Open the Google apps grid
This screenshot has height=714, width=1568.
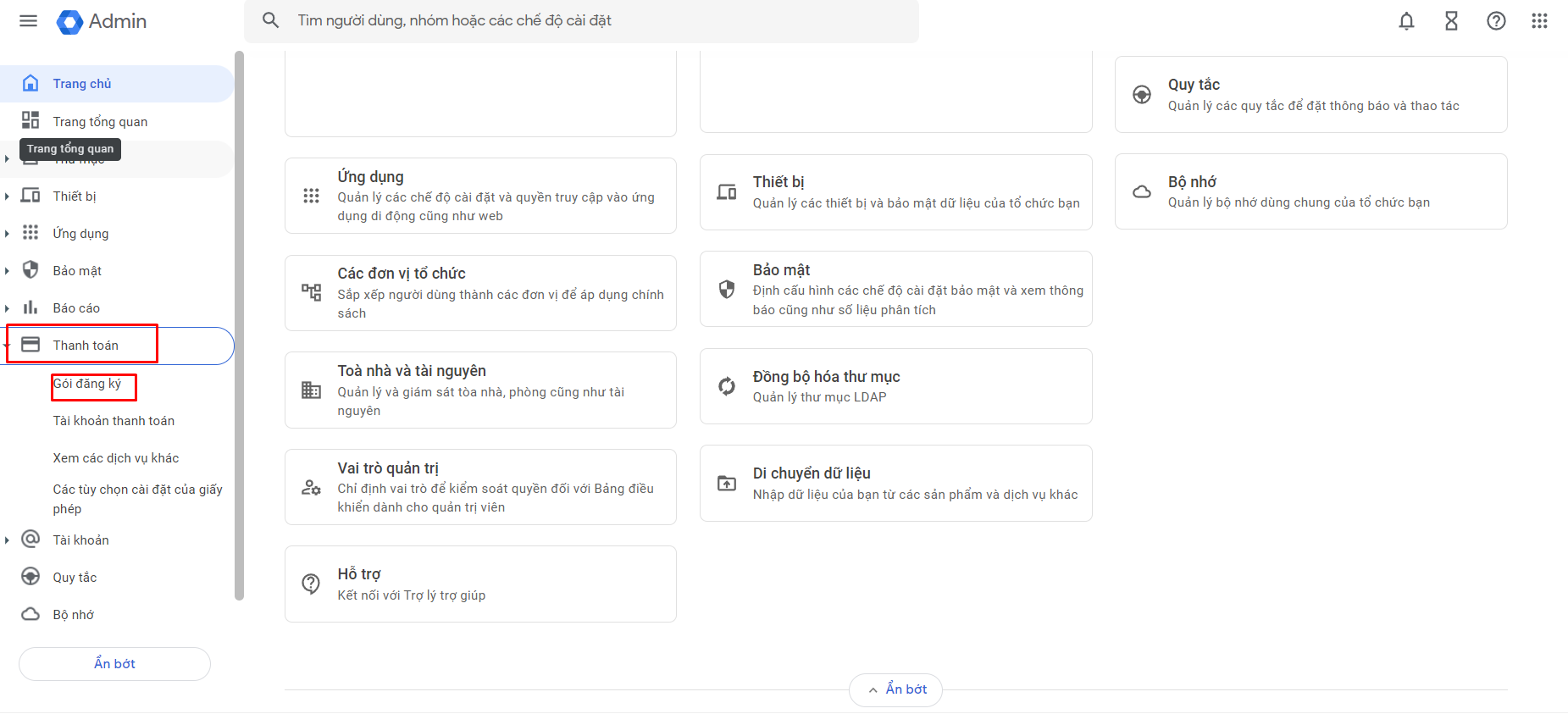pos(1539,21)
